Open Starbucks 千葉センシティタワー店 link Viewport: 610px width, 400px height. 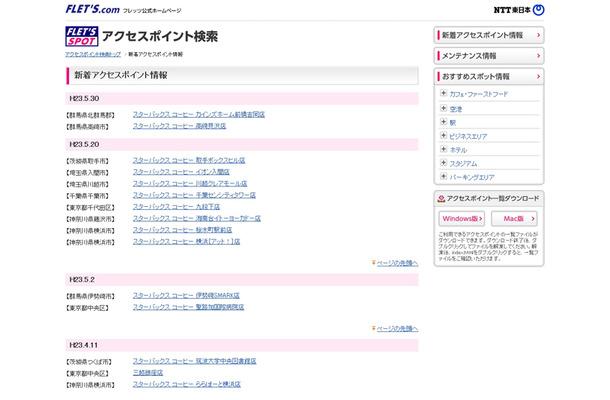(x=194, y=195)
